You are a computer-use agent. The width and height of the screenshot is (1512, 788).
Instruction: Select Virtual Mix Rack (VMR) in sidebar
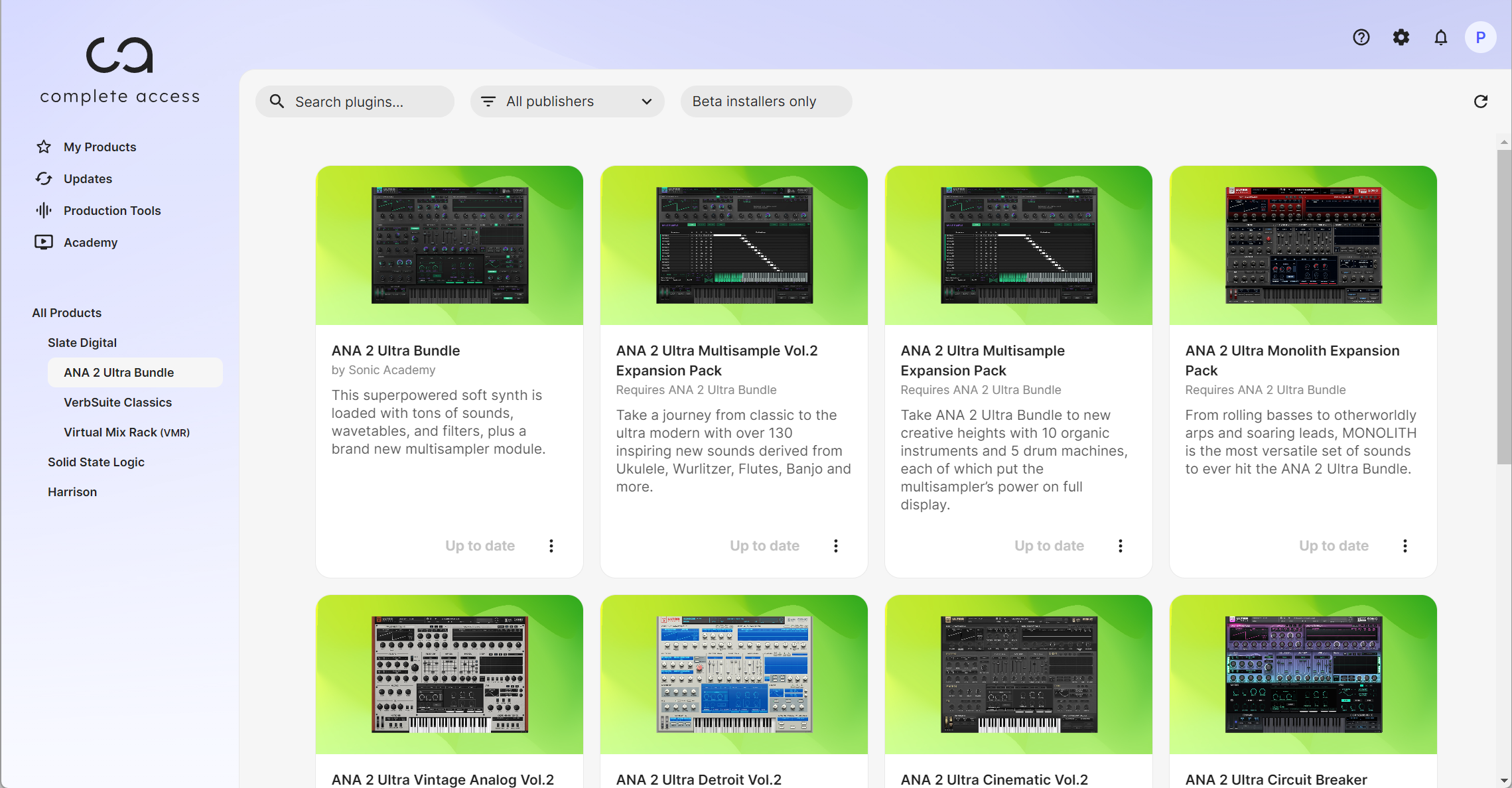point(127,432)
